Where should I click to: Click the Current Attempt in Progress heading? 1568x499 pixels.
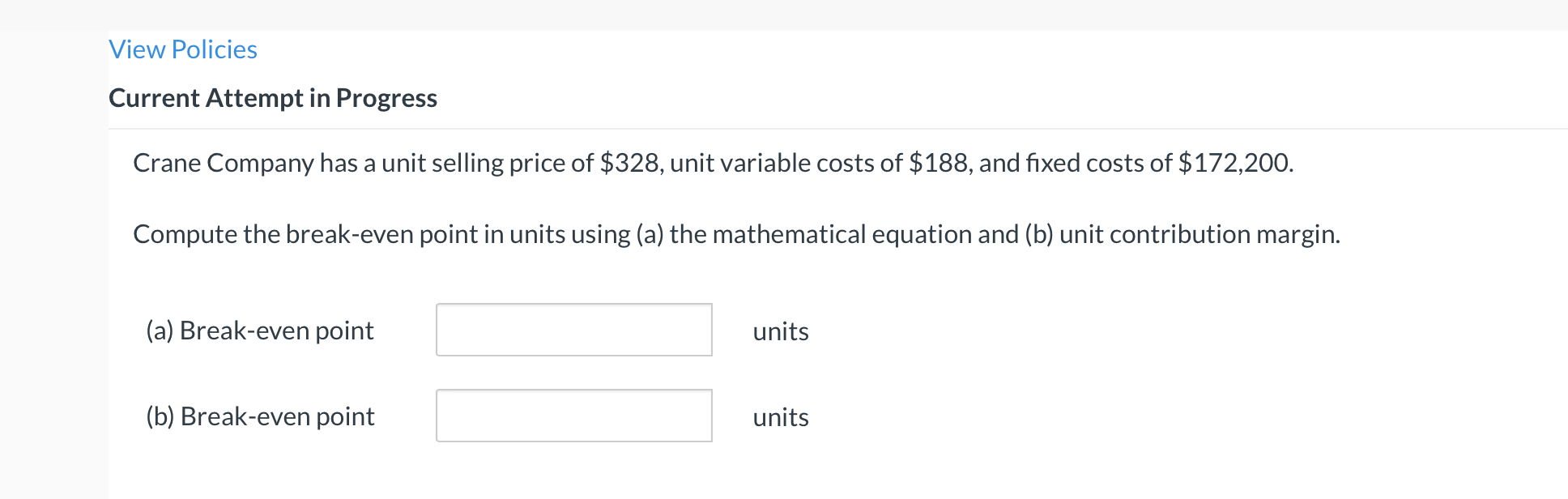[x=272, y=98]
